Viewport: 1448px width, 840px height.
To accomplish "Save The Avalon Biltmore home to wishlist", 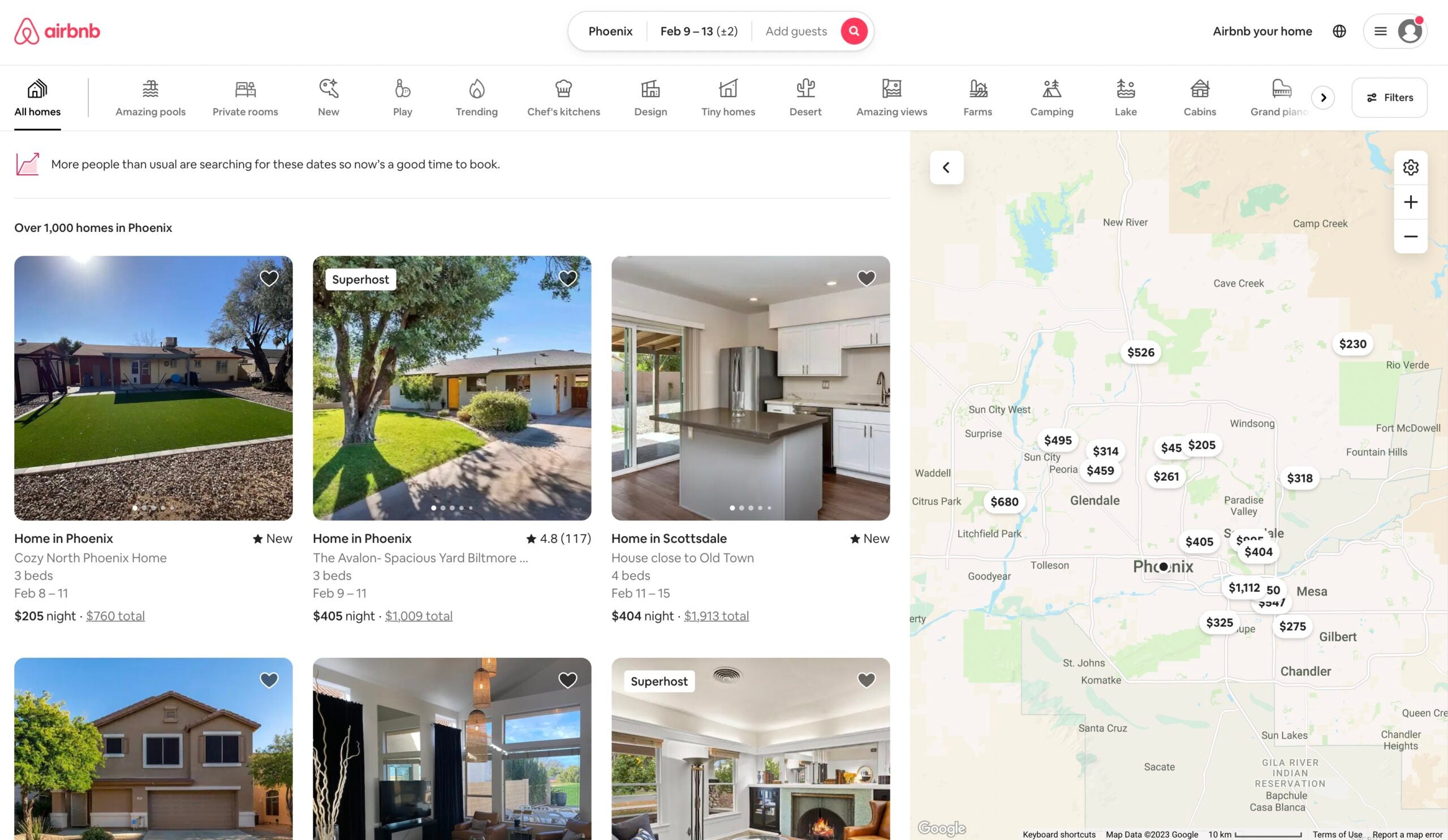I will click(x=567, y=278).
